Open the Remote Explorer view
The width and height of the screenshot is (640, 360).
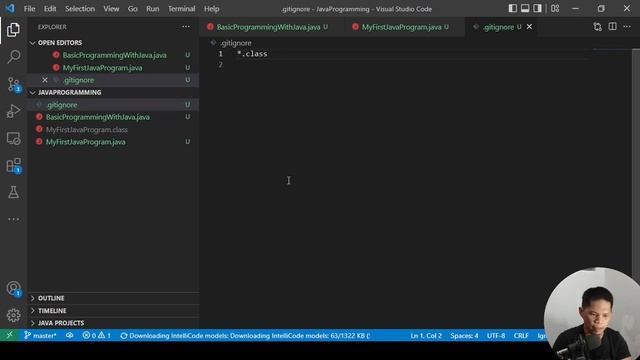13,138
